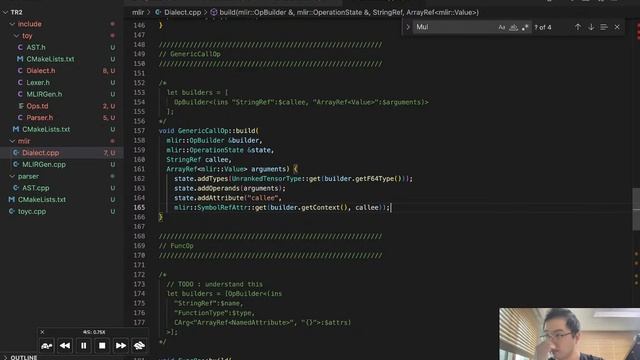Open MLIRGen.cpp file

(x=44, y=164)
